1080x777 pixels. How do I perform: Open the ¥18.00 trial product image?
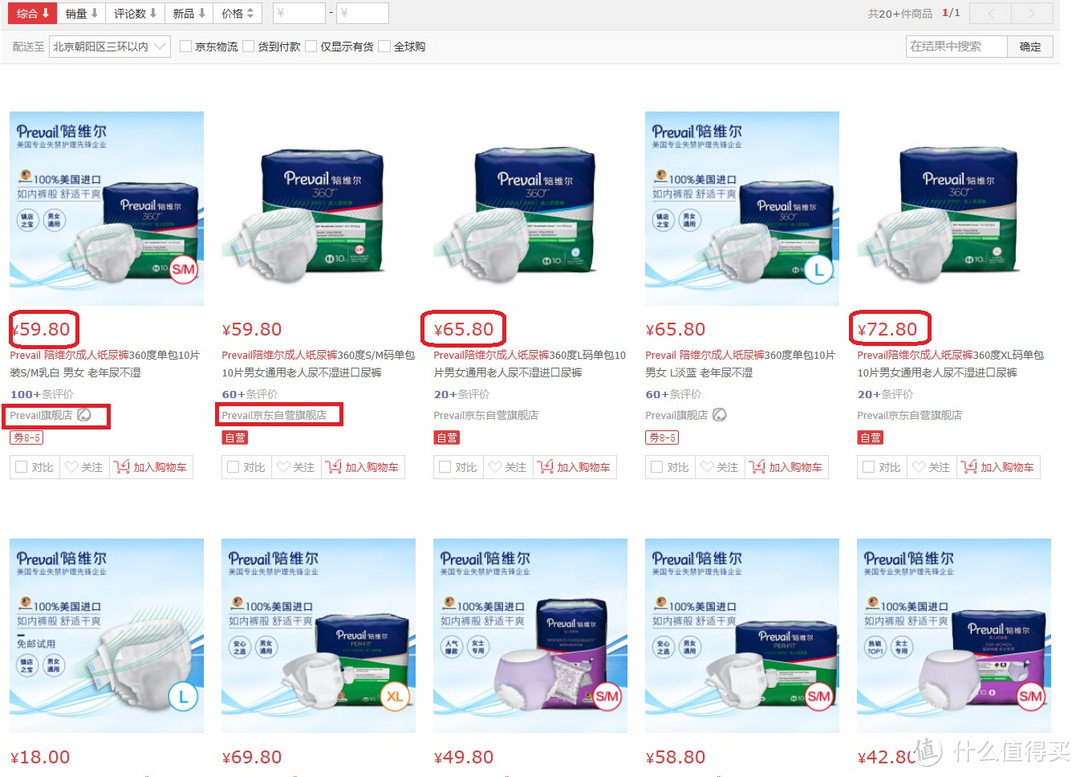click(x=107, y=635)
